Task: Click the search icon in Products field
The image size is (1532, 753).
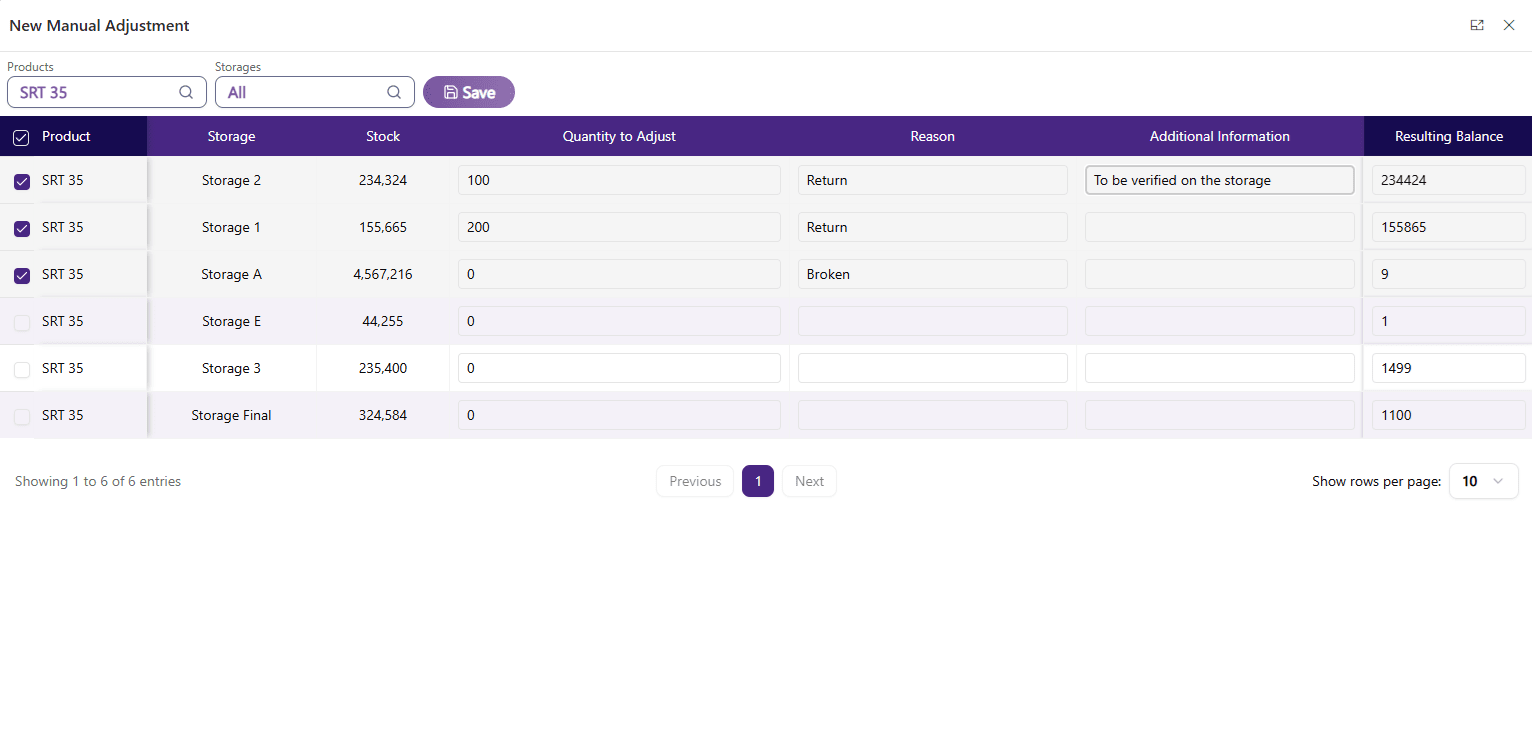Action: point(186,92)
